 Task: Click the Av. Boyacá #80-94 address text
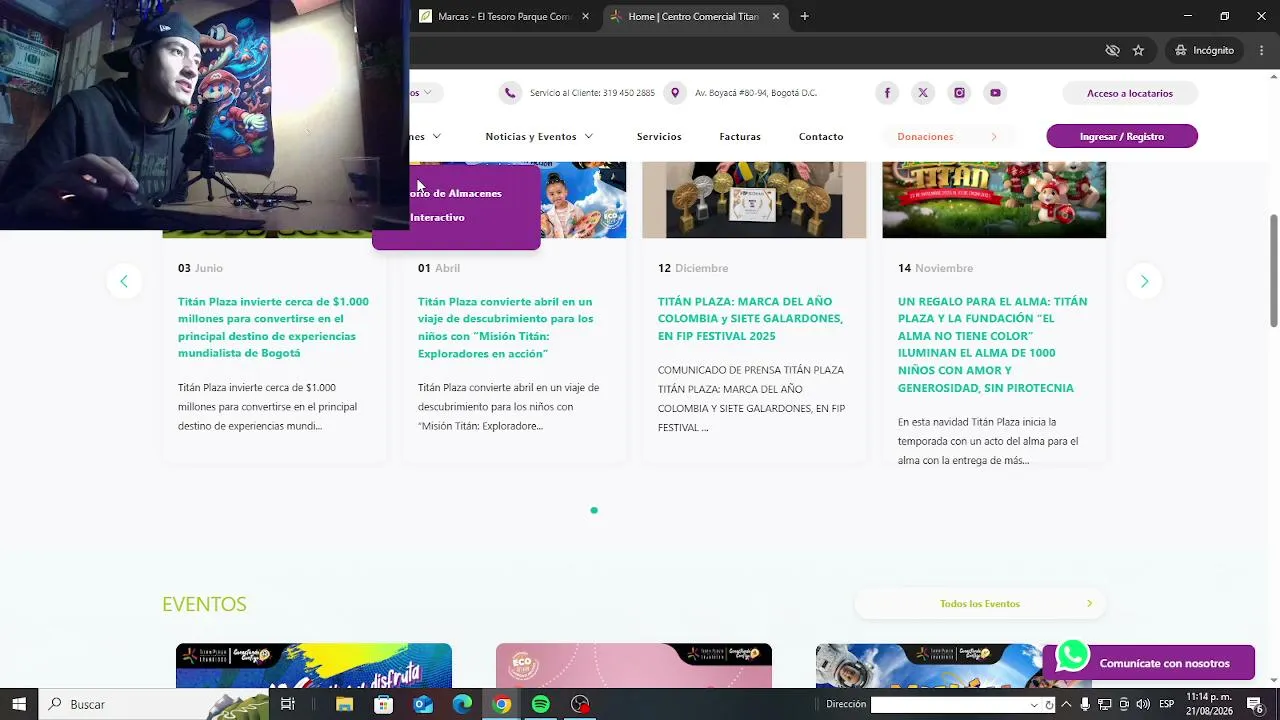click(x=756, y=93)
